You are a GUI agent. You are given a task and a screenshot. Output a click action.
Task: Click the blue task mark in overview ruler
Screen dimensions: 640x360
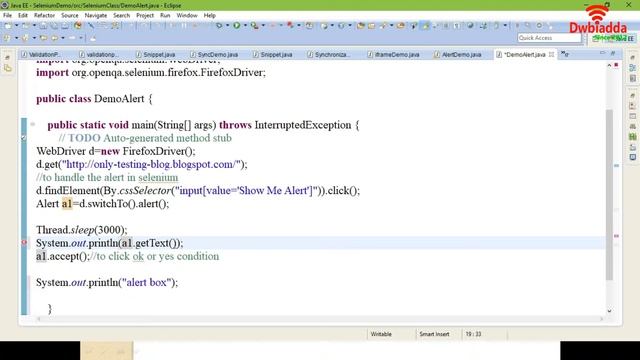(x=616, y=165)
